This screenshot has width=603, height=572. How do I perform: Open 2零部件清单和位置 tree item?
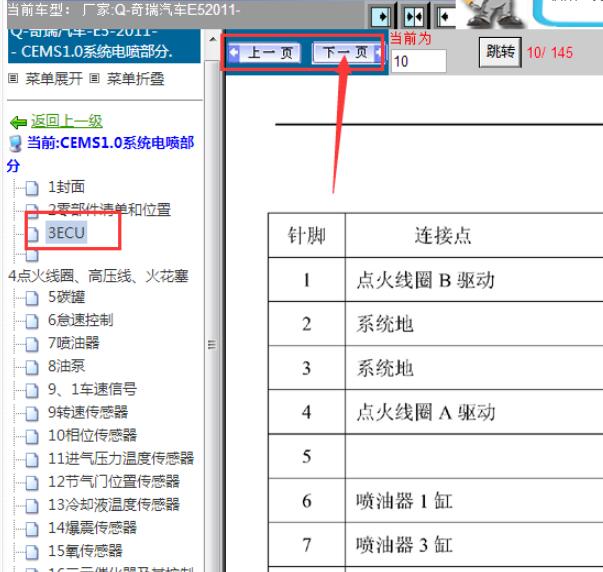[x=109, y=210]
